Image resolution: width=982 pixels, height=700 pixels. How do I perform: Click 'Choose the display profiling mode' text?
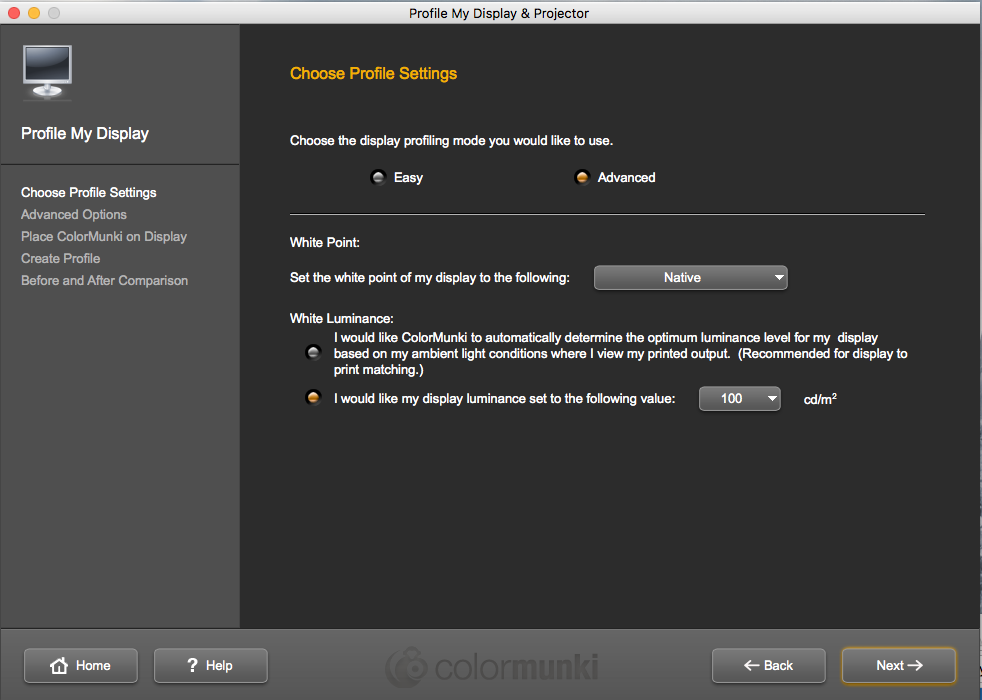(x=451, y=140)
